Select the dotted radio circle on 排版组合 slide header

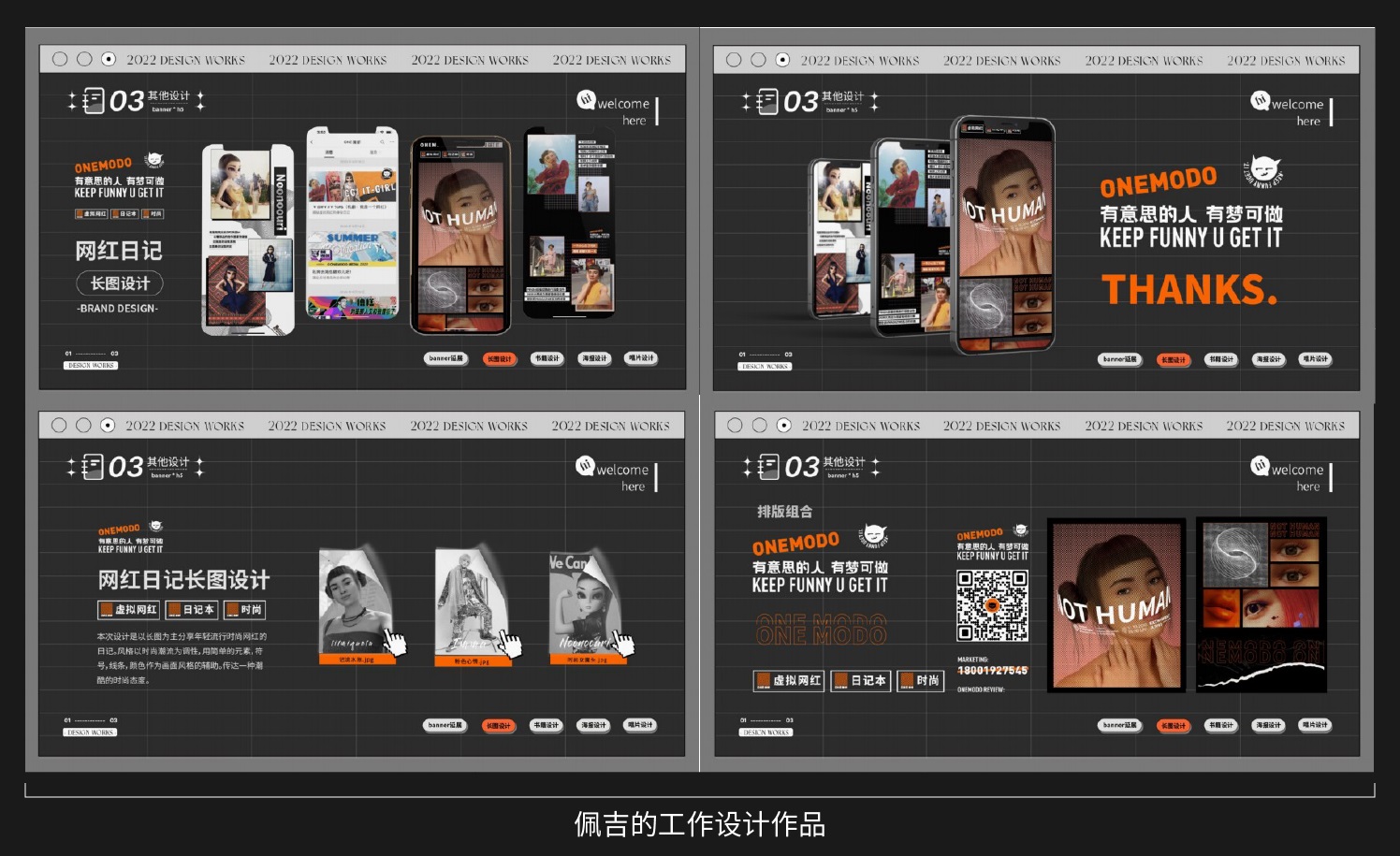point(784,426)
